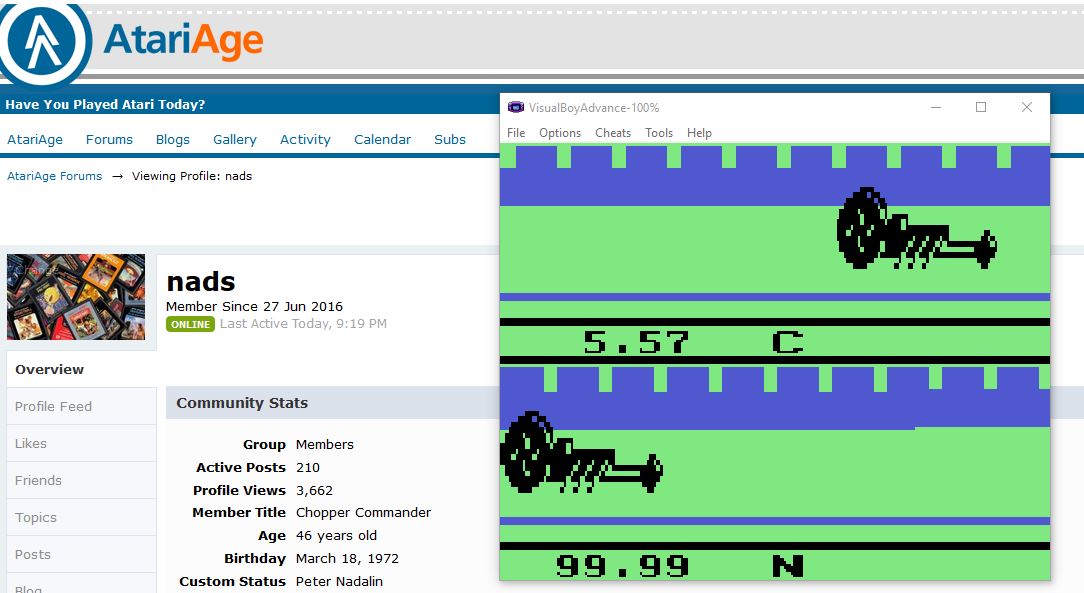The image size is (1084, 593).
Task: Click the N gear indicator in game
Action: click(x=788, y=566)
